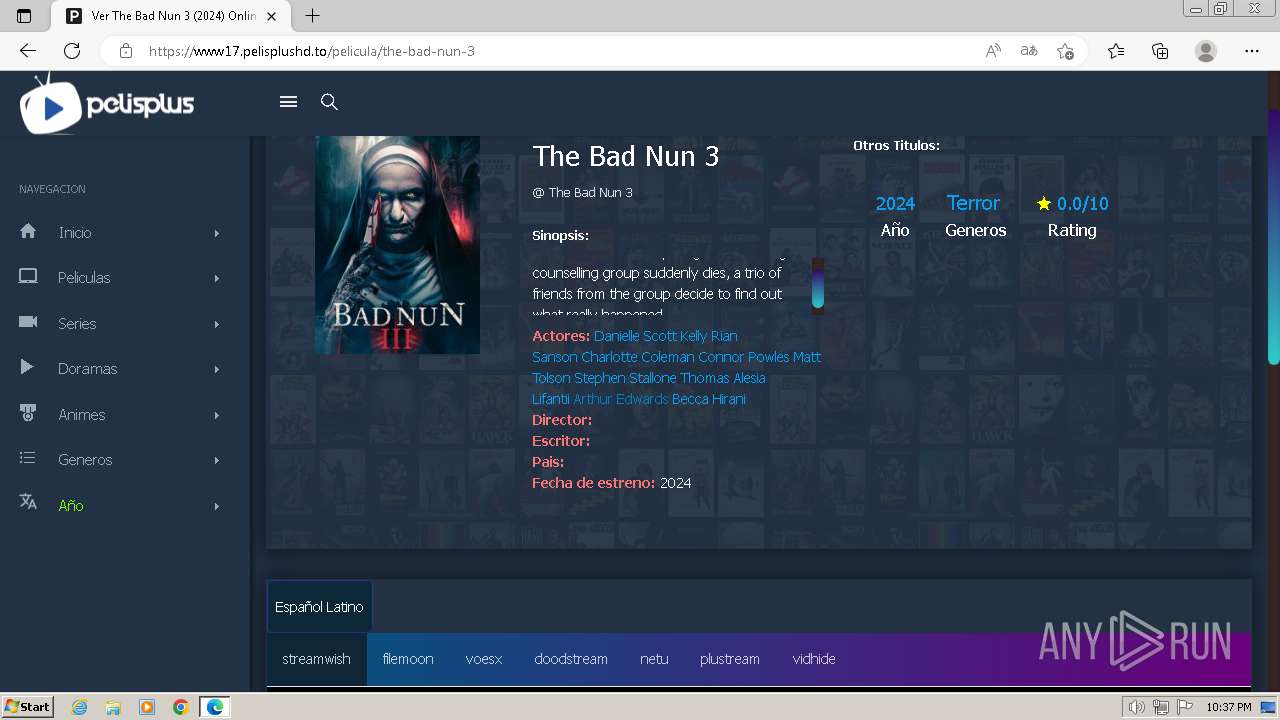
Task: Open File Explorer from taskbar
Action: click(x=113, y=707)
